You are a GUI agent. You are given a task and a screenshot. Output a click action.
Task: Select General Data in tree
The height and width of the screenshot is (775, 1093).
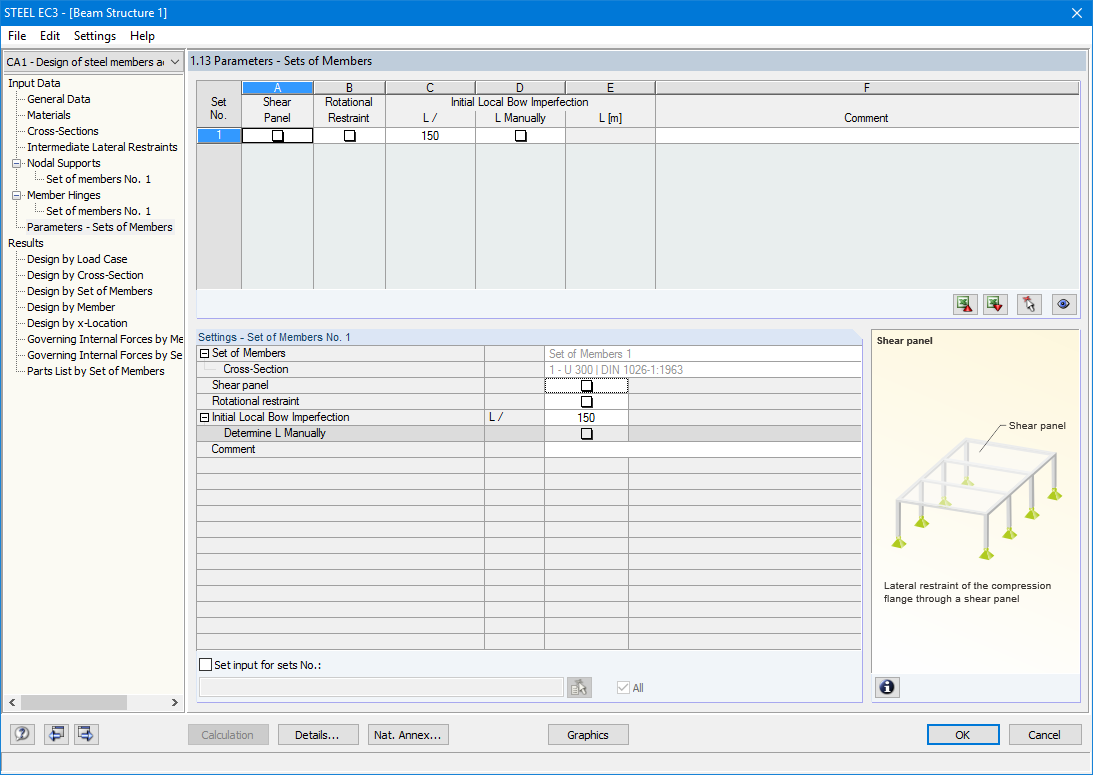coord(59,99)
